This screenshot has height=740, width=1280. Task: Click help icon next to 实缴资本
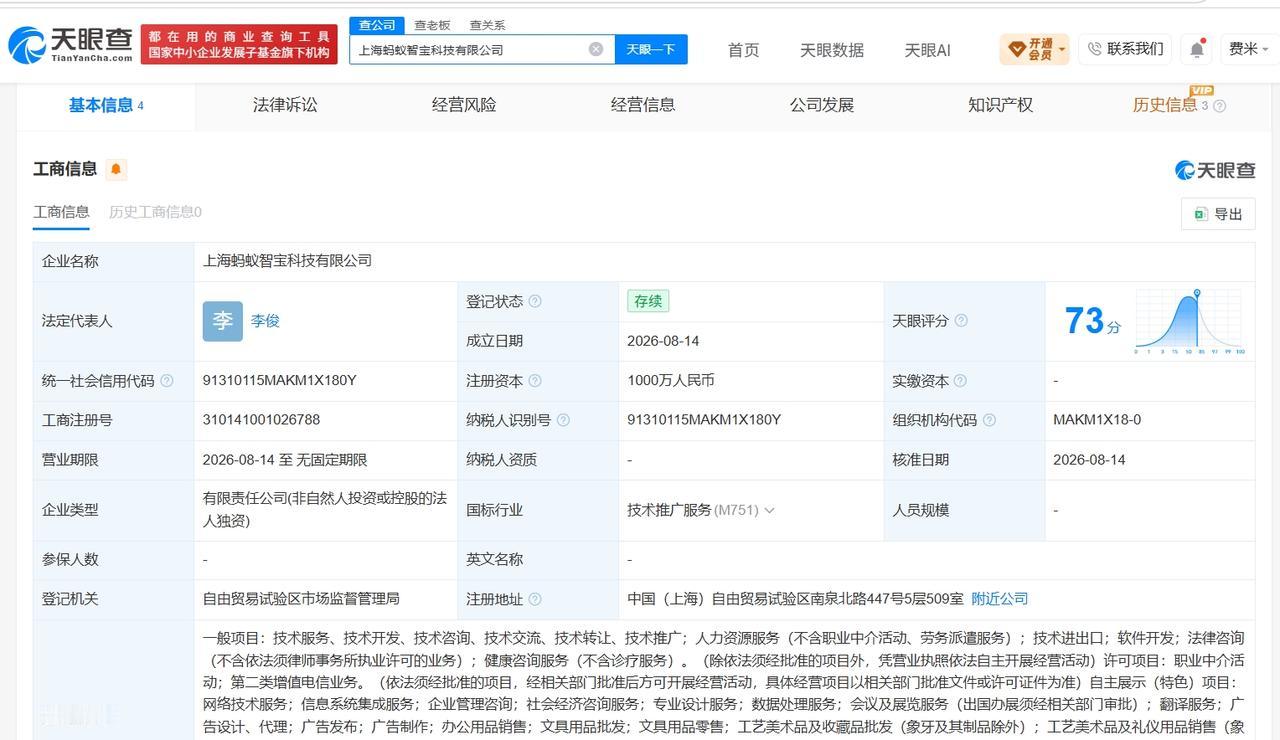(960, 381)
